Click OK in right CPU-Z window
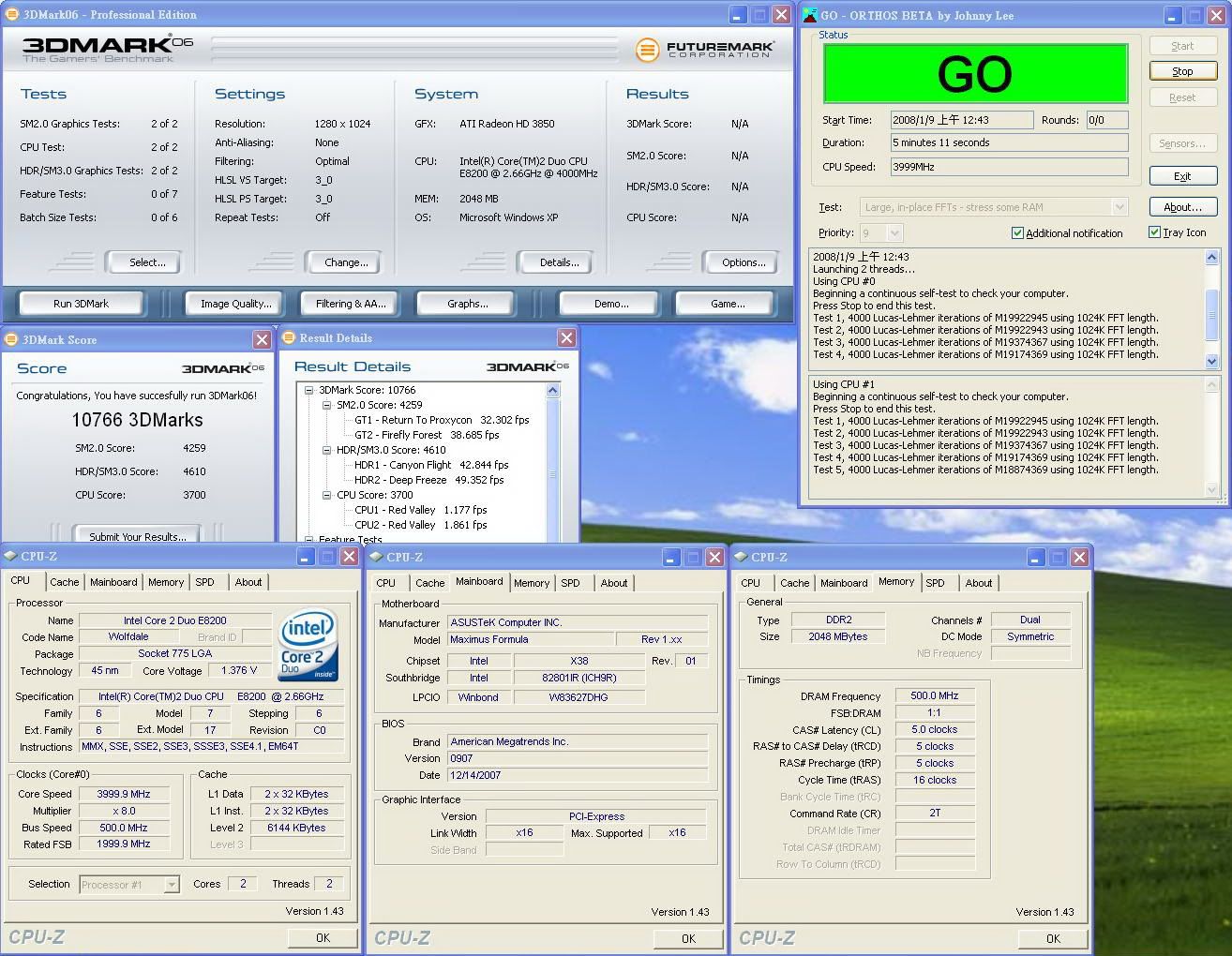 click(1053, 938)
